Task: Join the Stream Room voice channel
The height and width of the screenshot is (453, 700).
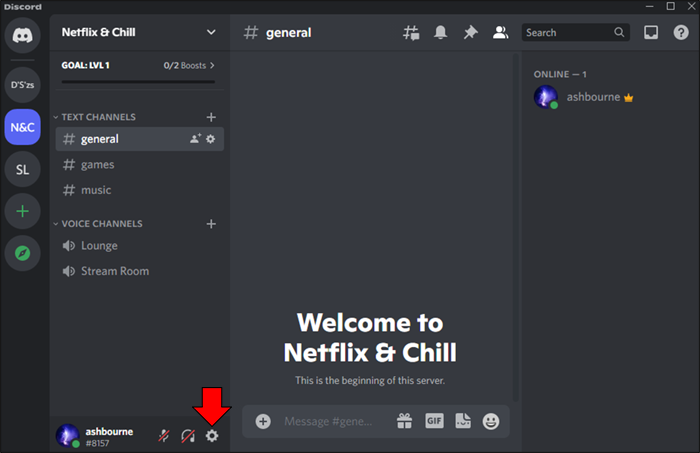Action: (x=140, y=271)
